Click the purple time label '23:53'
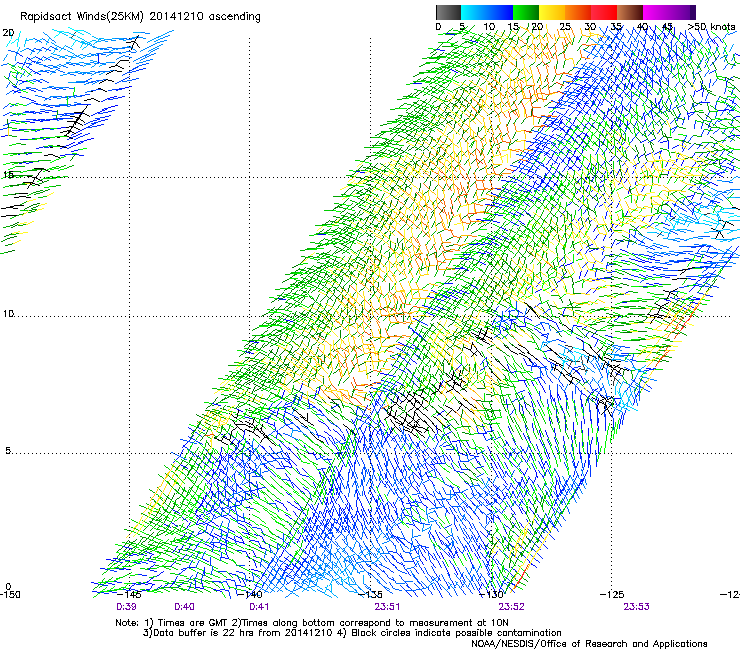Viewport: 740px width, 650px height. pos(636,607)
